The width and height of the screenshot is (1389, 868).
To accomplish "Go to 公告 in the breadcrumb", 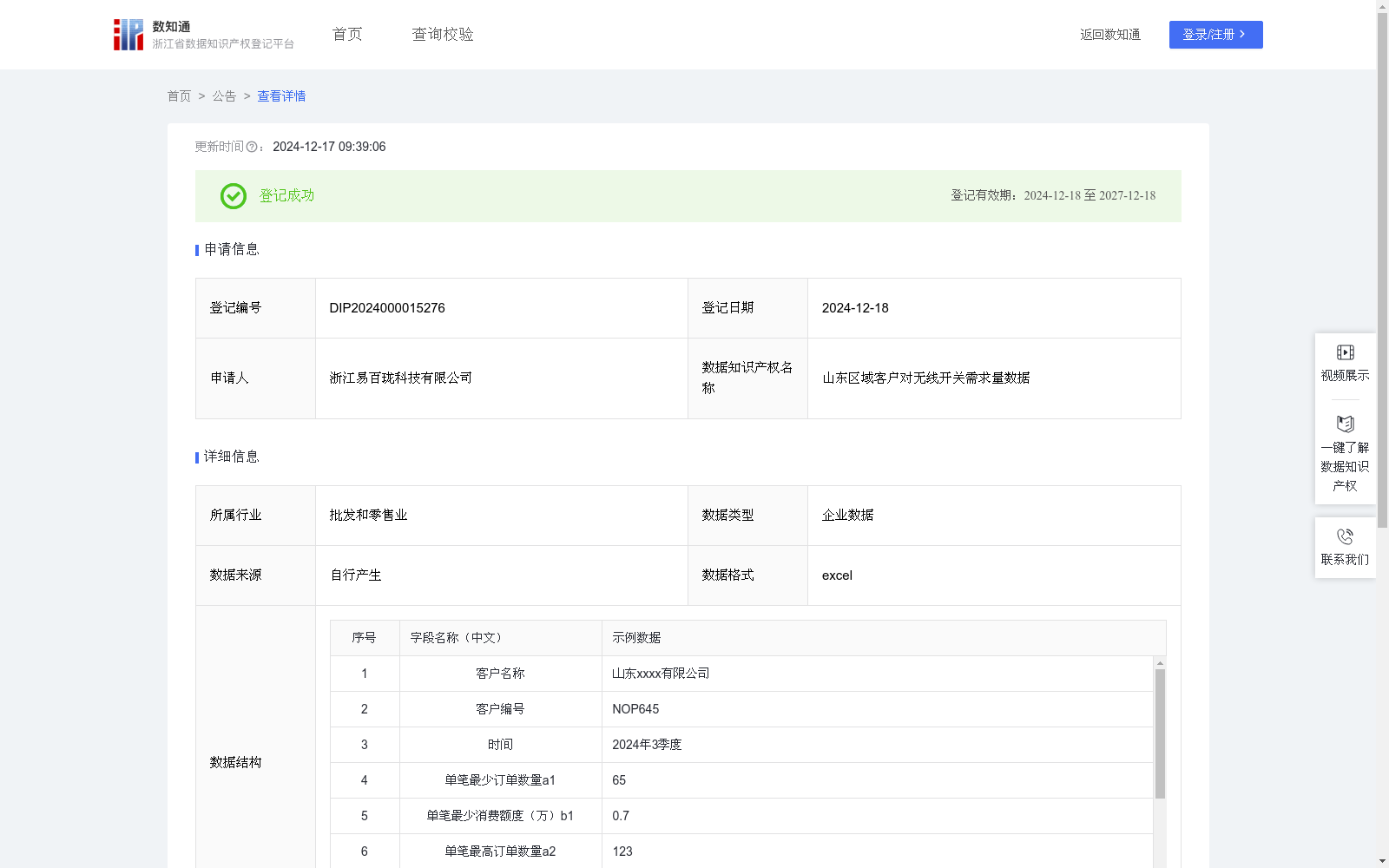I will [x=224, y=96].
